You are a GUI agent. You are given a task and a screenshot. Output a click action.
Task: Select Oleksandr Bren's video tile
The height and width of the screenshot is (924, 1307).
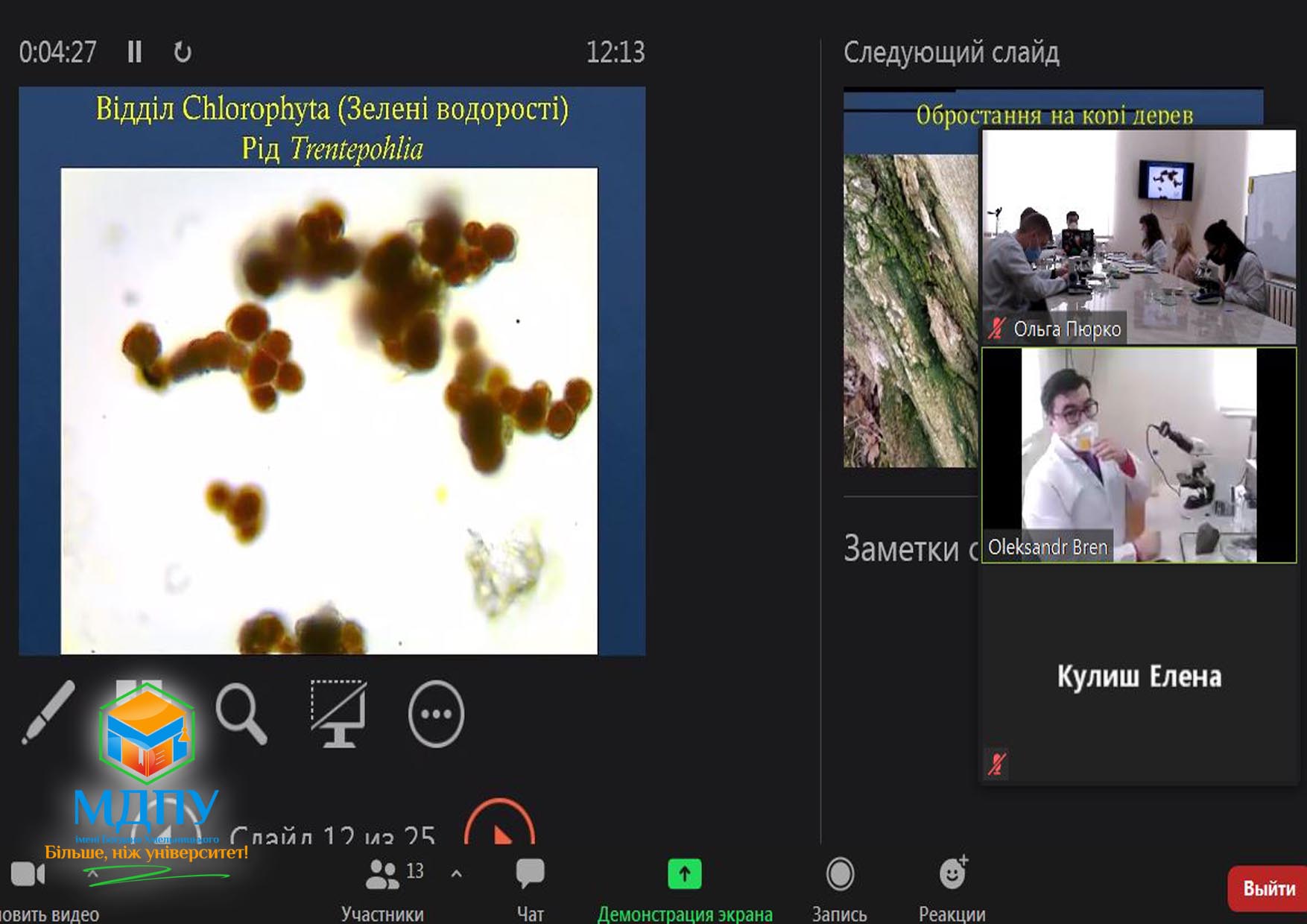tap(1139, 455)
